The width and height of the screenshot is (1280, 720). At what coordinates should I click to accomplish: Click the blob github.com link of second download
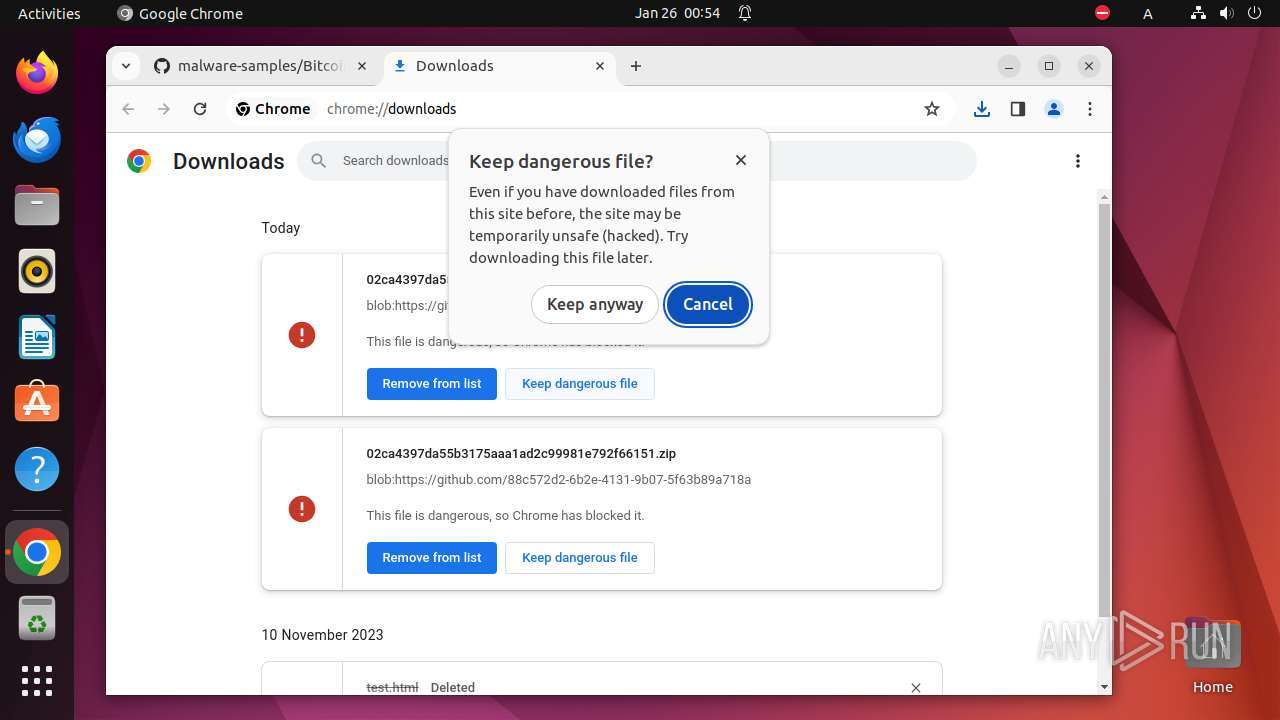click(x=559, y=480)
